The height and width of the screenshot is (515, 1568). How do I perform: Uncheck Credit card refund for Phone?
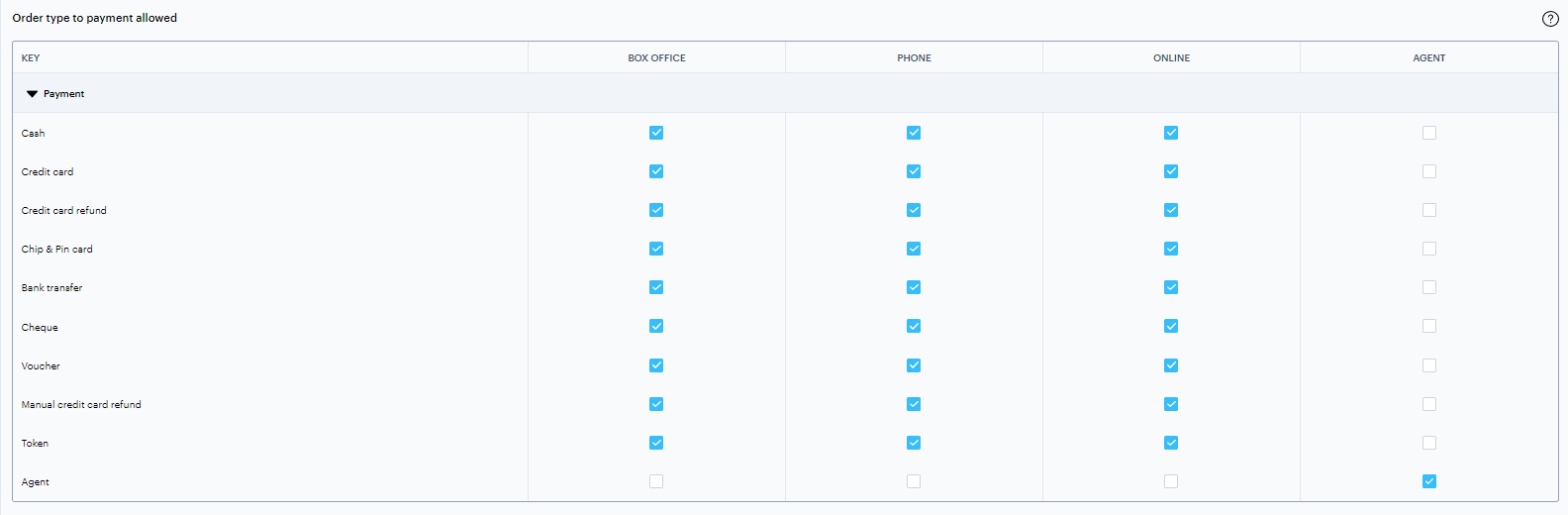914,210
